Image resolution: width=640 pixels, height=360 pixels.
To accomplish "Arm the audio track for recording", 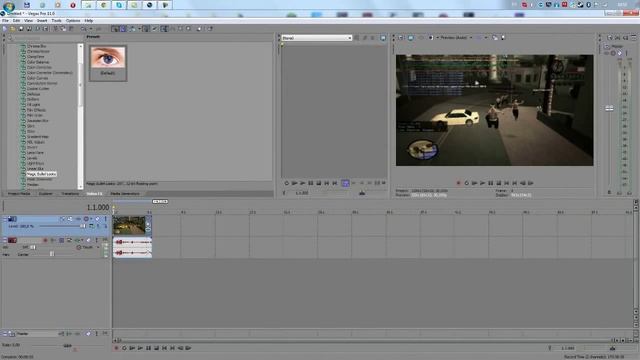I will pyautogui.click(x=45, y=240).
